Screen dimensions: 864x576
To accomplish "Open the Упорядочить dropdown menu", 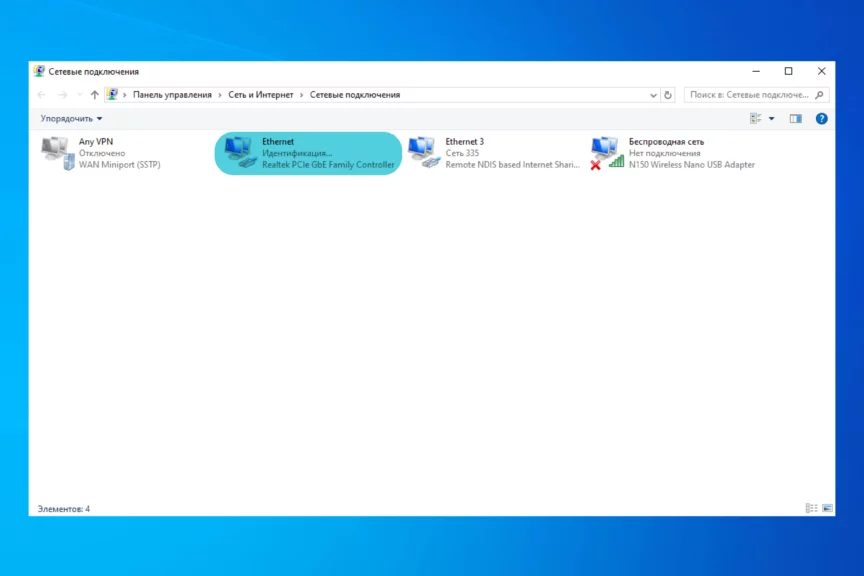I will pyautogui.click(x=71, y=118).
